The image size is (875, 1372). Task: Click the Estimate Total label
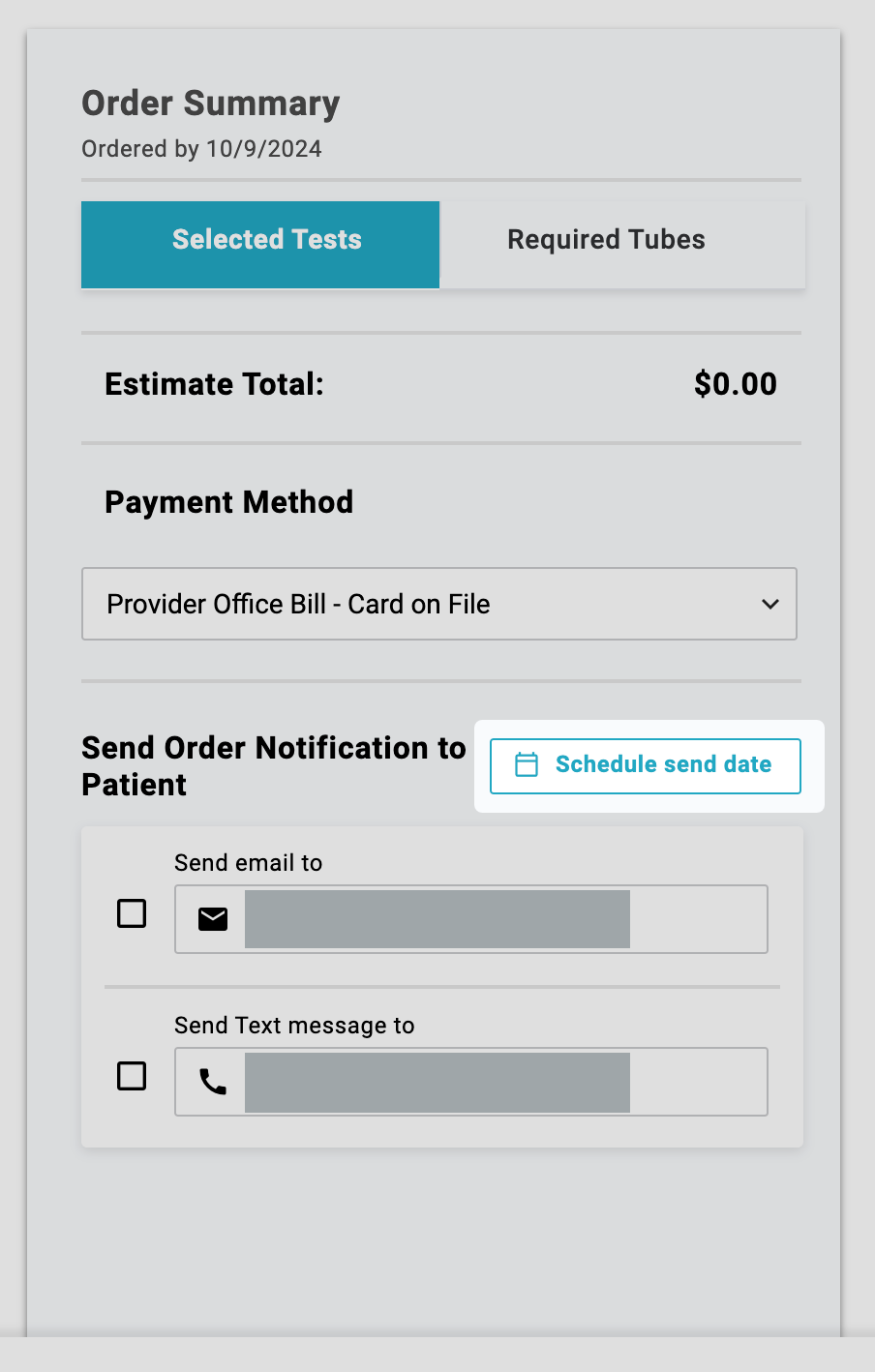tap(214, 384)
